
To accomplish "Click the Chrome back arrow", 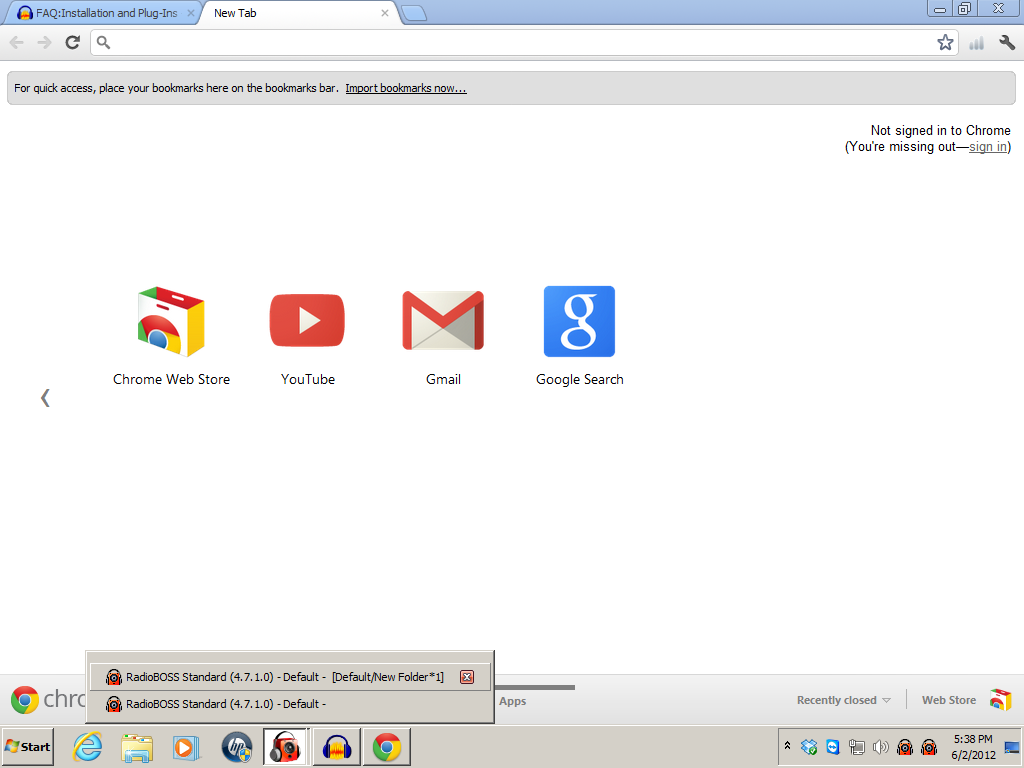I will click(17, 42).
